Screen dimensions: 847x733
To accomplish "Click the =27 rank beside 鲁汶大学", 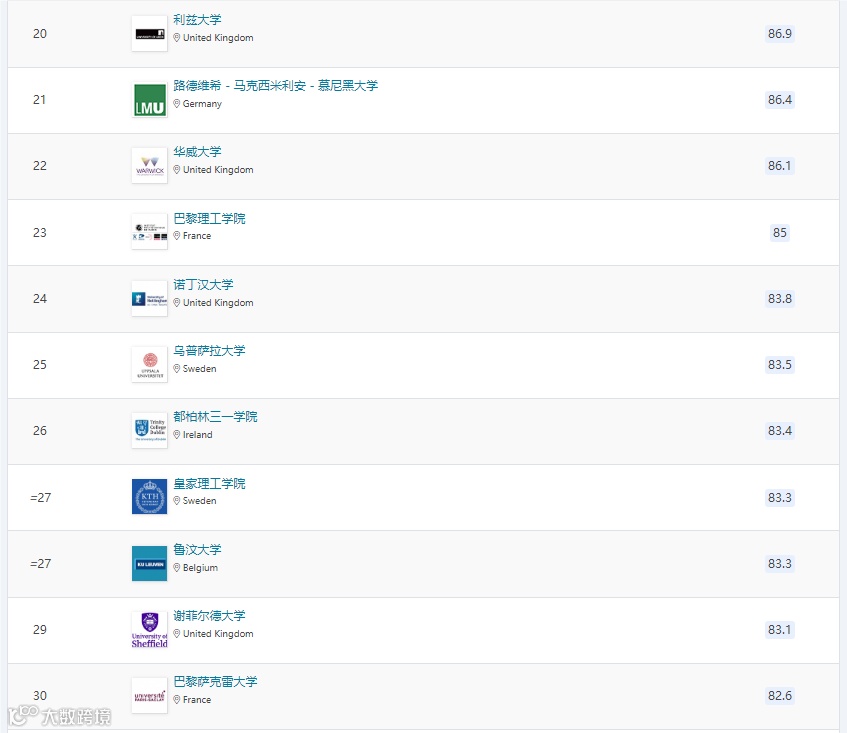I will [41, 564].
